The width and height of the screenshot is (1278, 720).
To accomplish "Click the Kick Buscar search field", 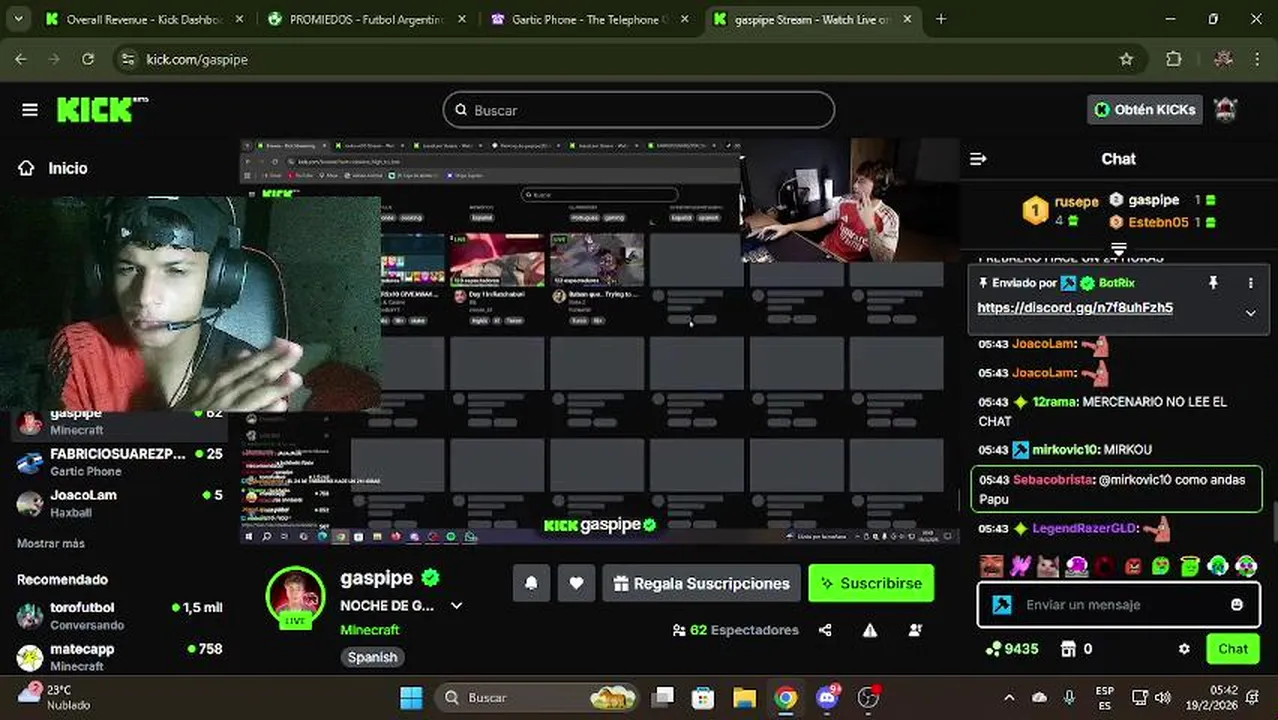I will coord(639,110).
